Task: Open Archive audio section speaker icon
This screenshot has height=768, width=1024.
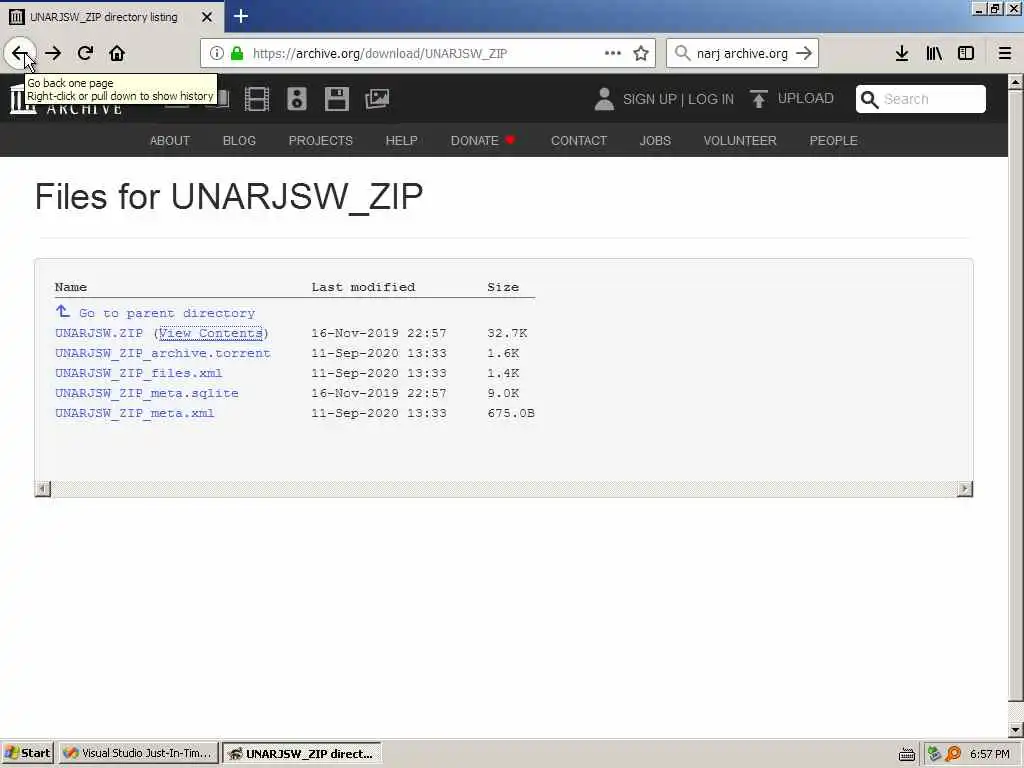Action: click(297, 99)
